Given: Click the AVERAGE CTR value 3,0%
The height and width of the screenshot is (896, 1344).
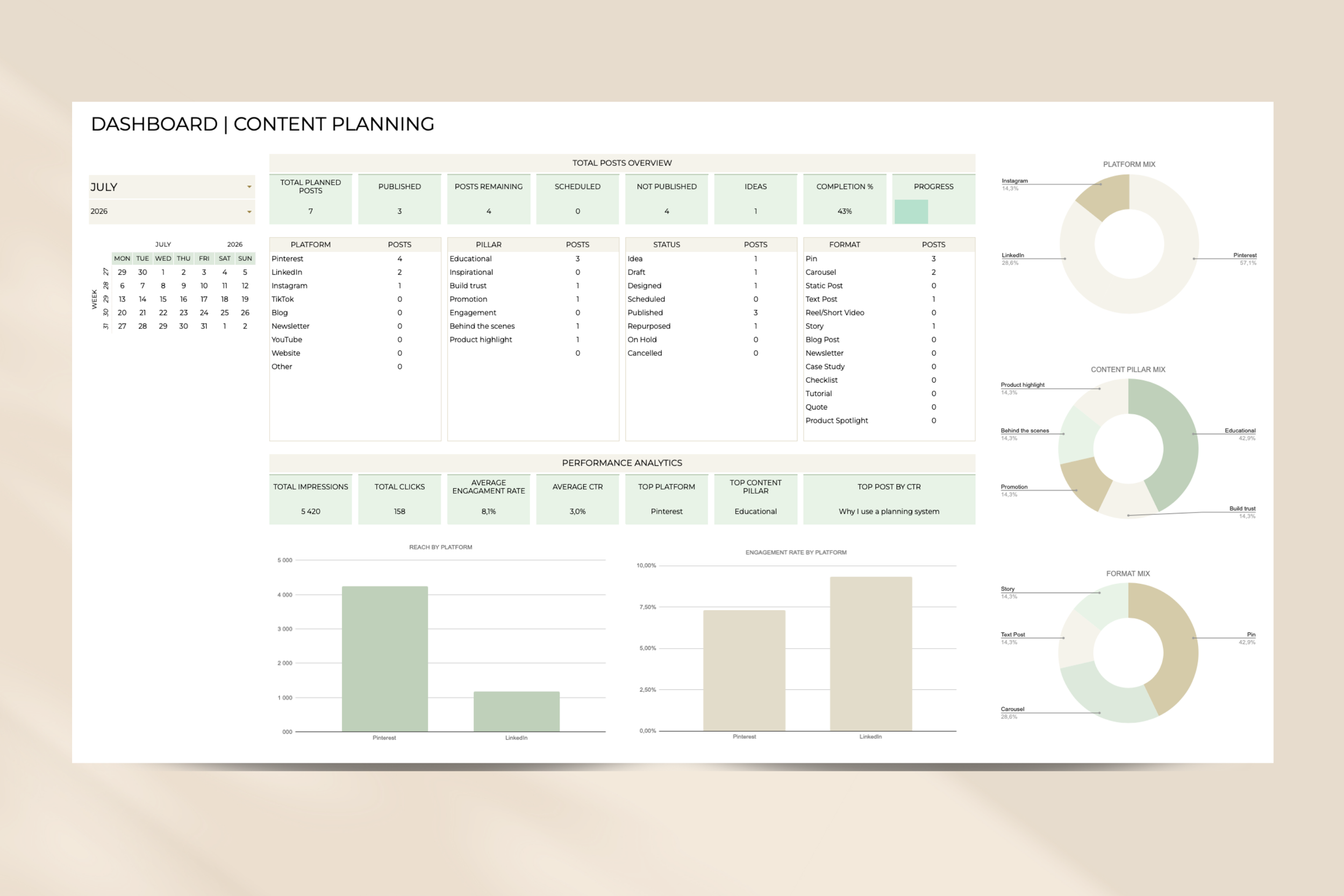Looking at the screenshot, I should click(577, 512).
